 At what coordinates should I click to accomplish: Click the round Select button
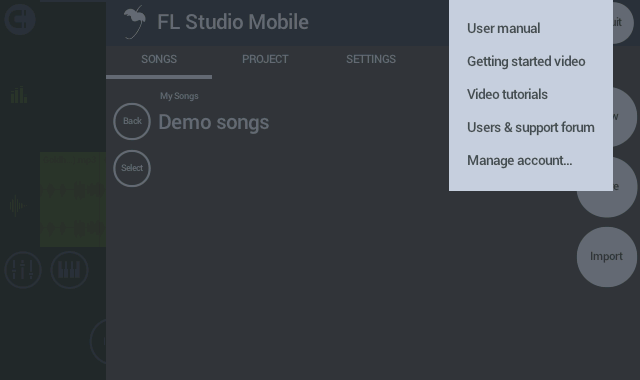[x=132, y=168]
